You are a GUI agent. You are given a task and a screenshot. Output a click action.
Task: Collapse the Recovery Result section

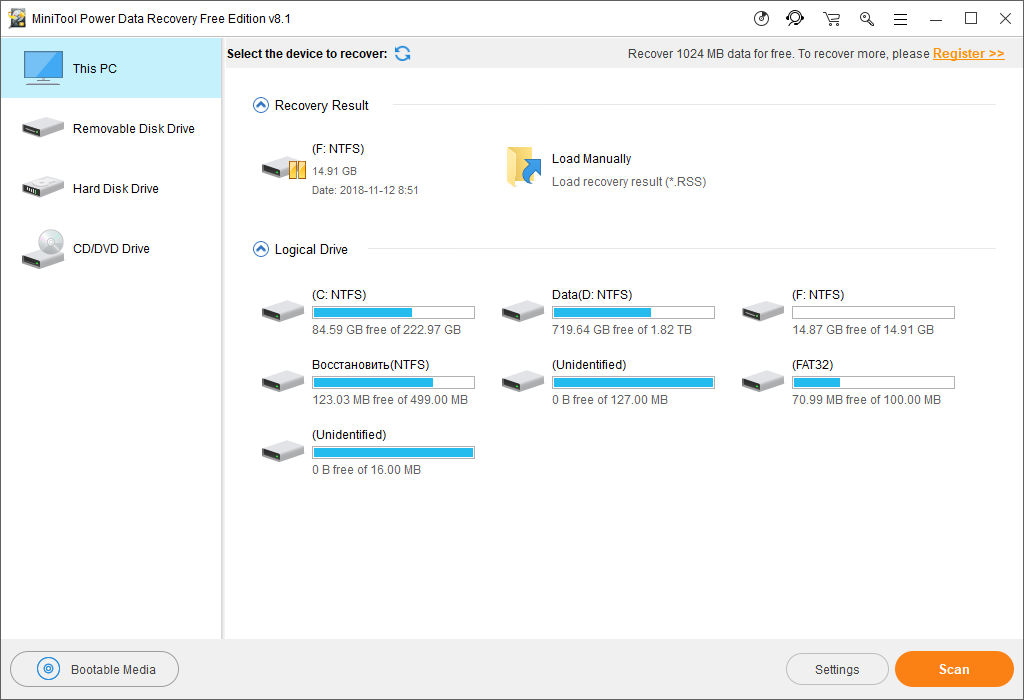point(261,105)
